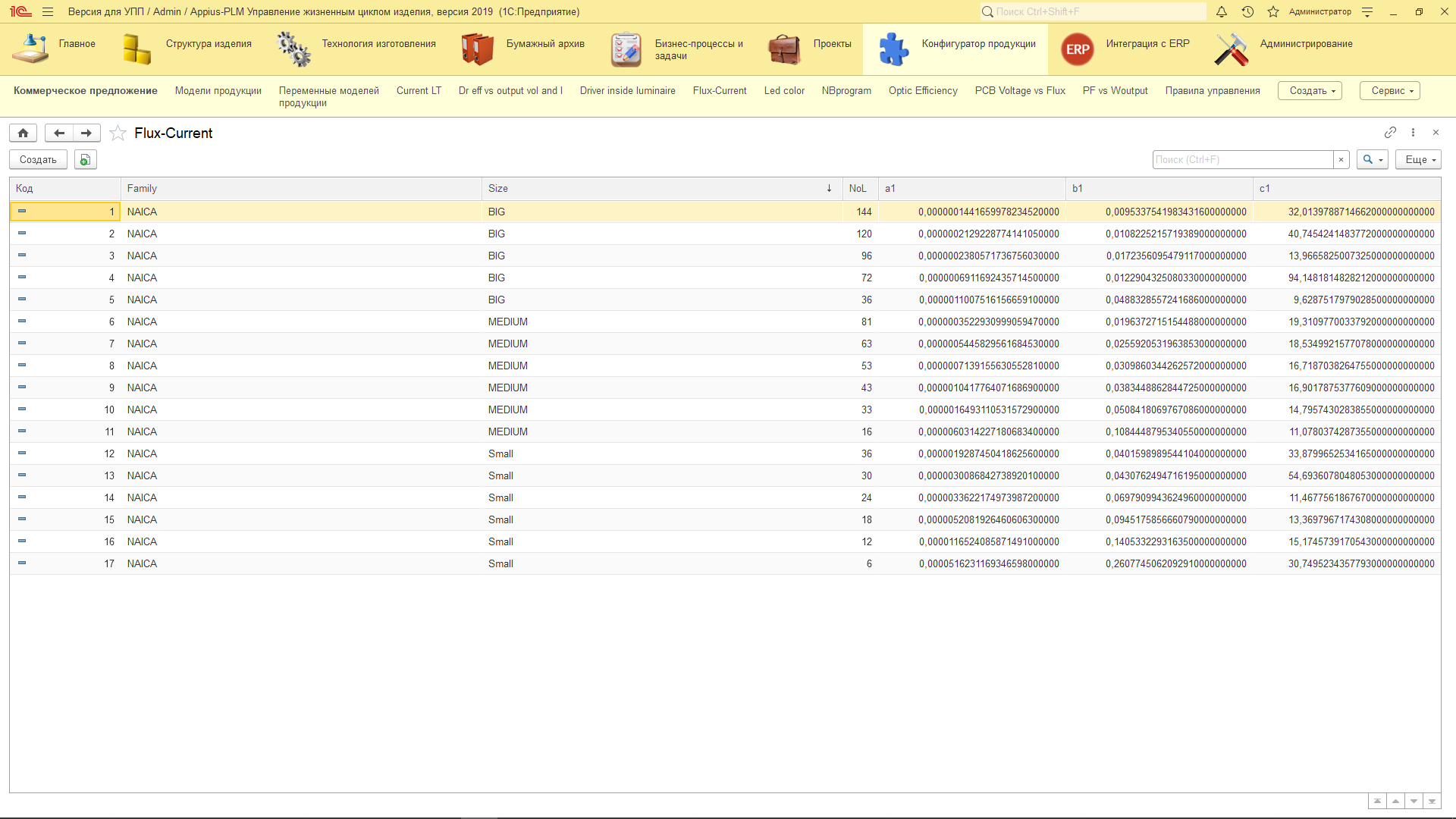
Task: Open the history clock icon in title bar
Action: click(x=1247, y=11)
